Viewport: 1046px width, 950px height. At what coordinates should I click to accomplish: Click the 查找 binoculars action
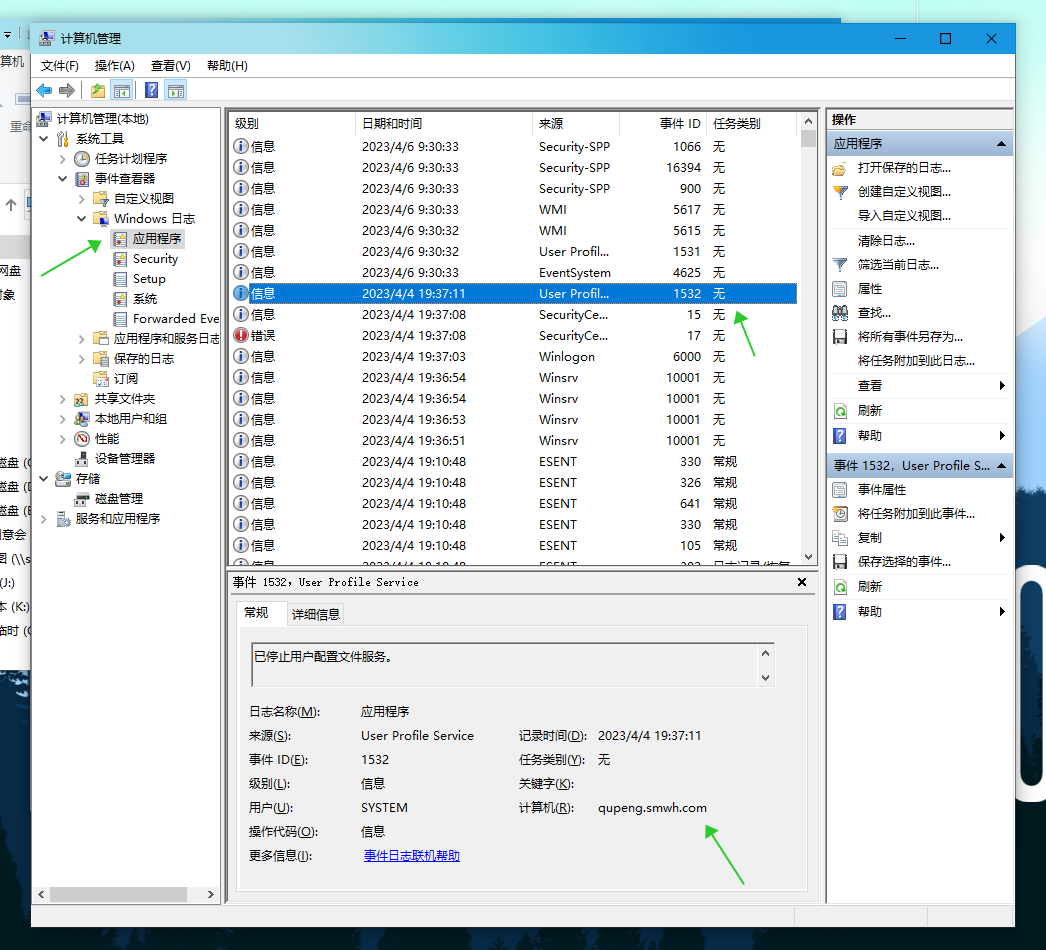coord(873,313)
